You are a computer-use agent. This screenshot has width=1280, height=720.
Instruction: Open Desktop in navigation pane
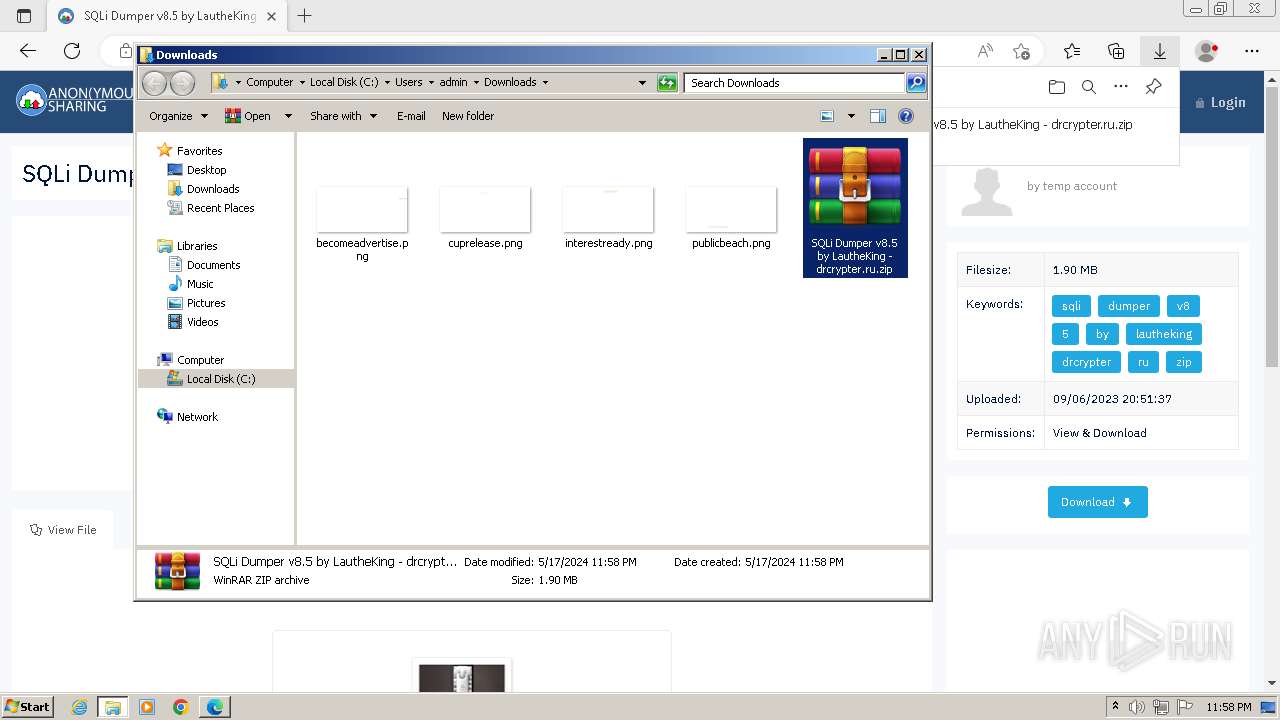(206, 170)
